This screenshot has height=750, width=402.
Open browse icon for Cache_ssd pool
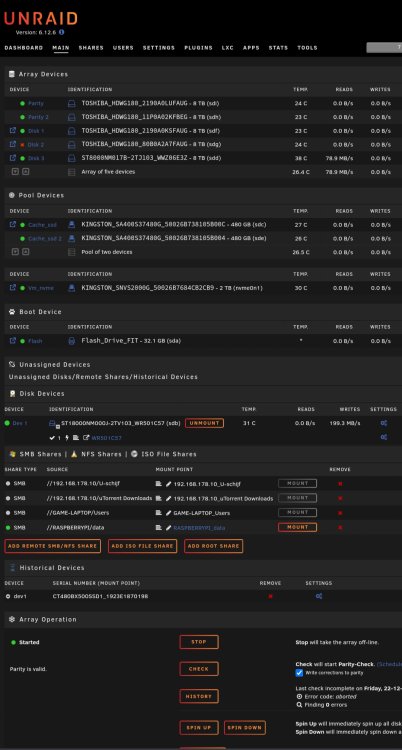point(13,224)
